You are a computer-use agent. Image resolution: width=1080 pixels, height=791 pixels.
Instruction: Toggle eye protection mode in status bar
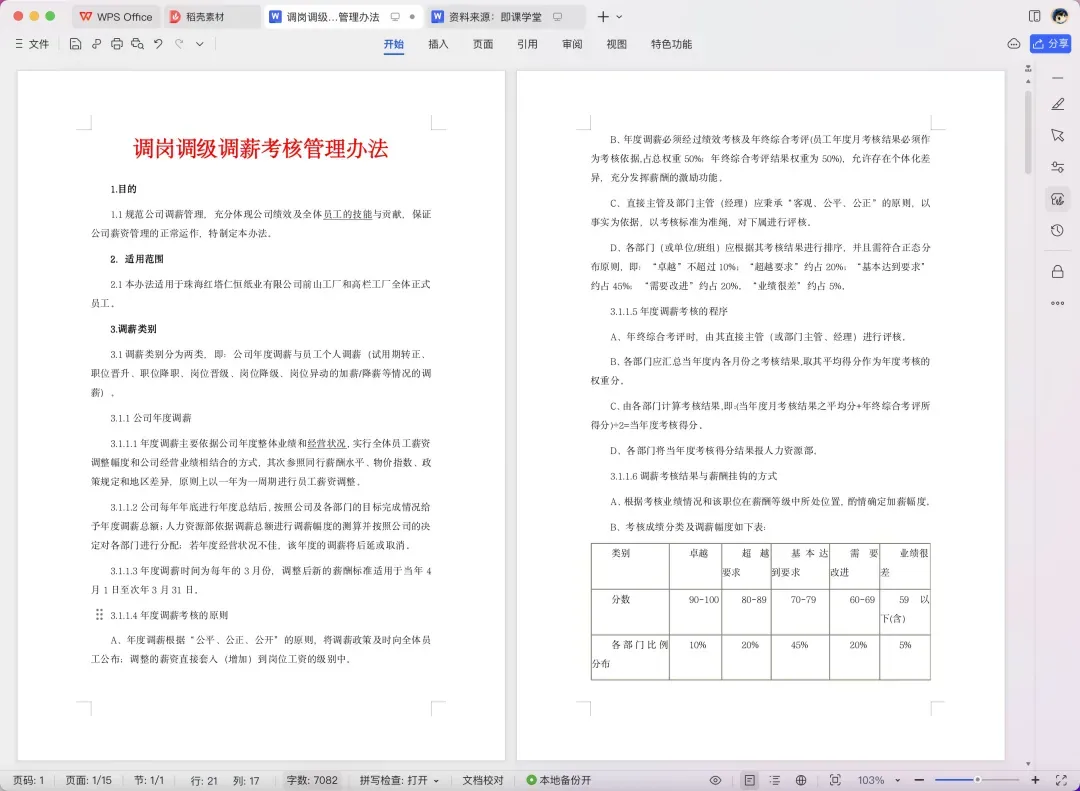(716, 780)
